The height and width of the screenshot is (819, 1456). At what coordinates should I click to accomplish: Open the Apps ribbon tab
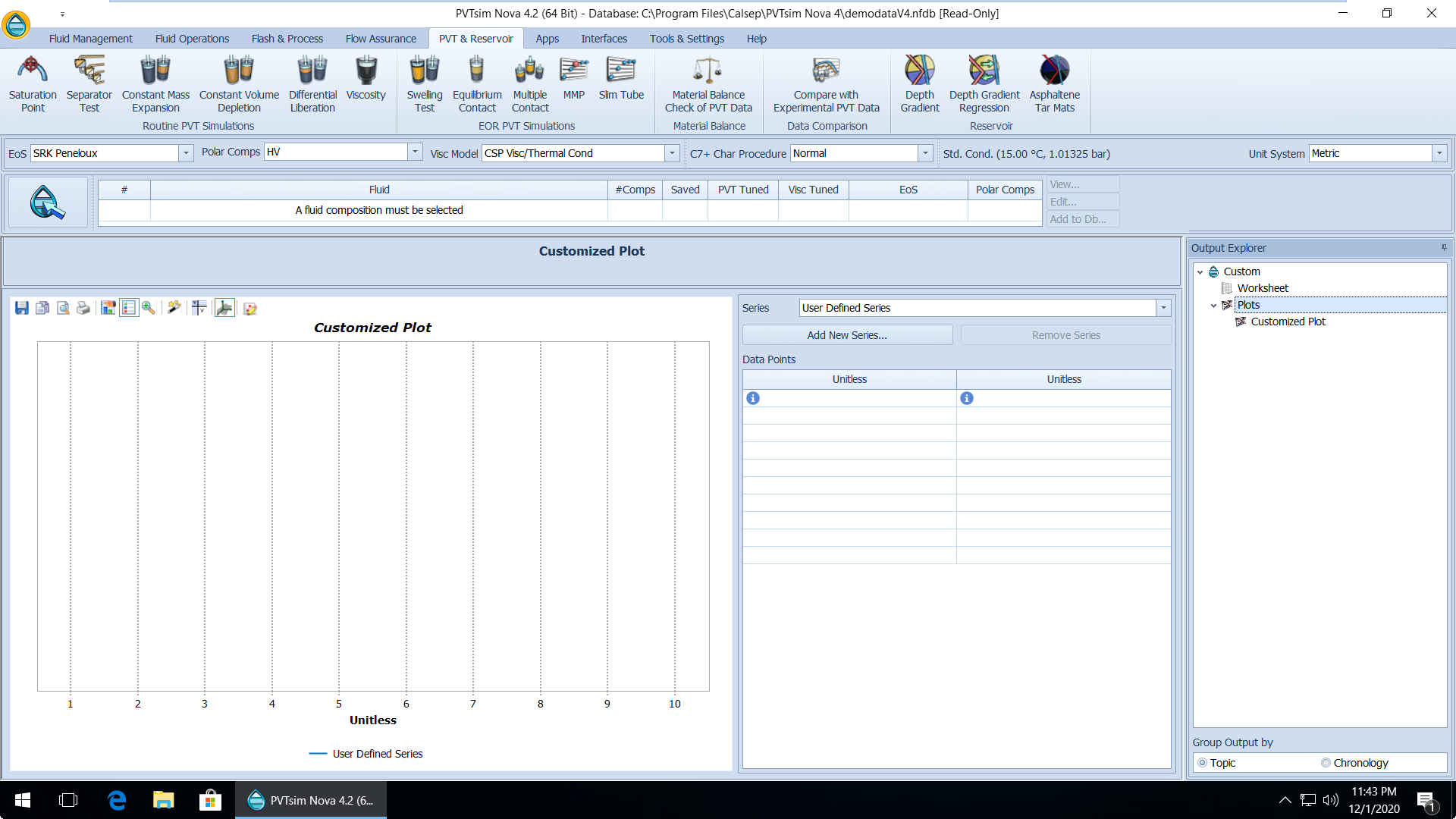[x=547, y=39]
